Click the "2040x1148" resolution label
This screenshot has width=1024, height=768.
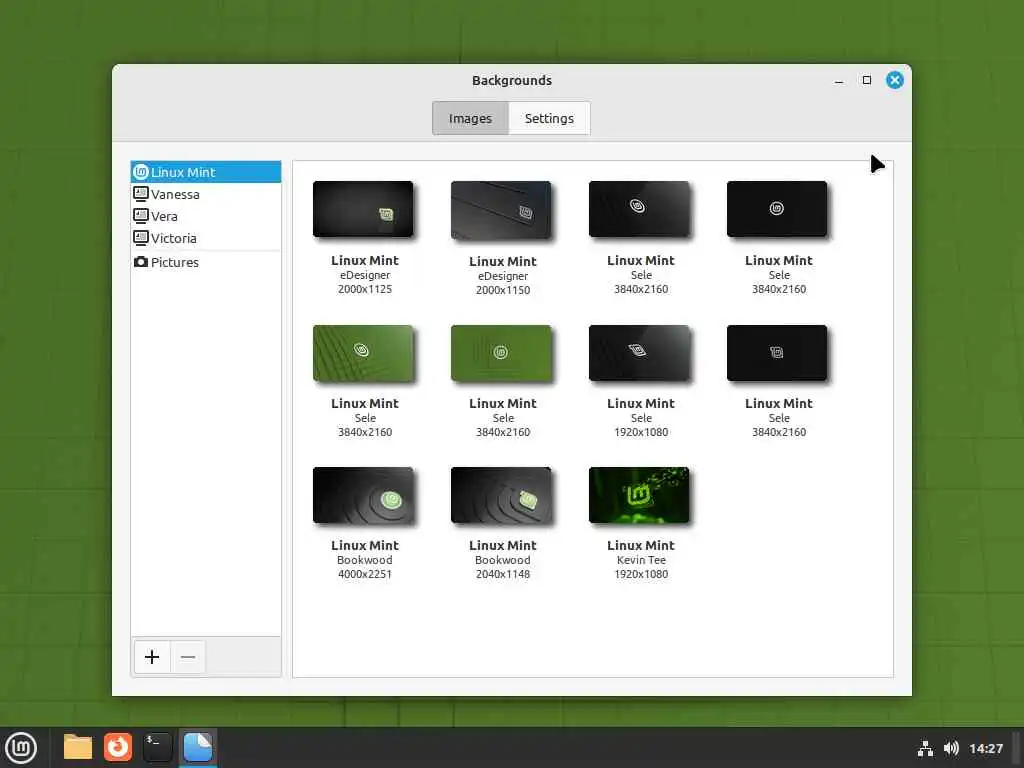pyautogui.click(x=503, y=574)
